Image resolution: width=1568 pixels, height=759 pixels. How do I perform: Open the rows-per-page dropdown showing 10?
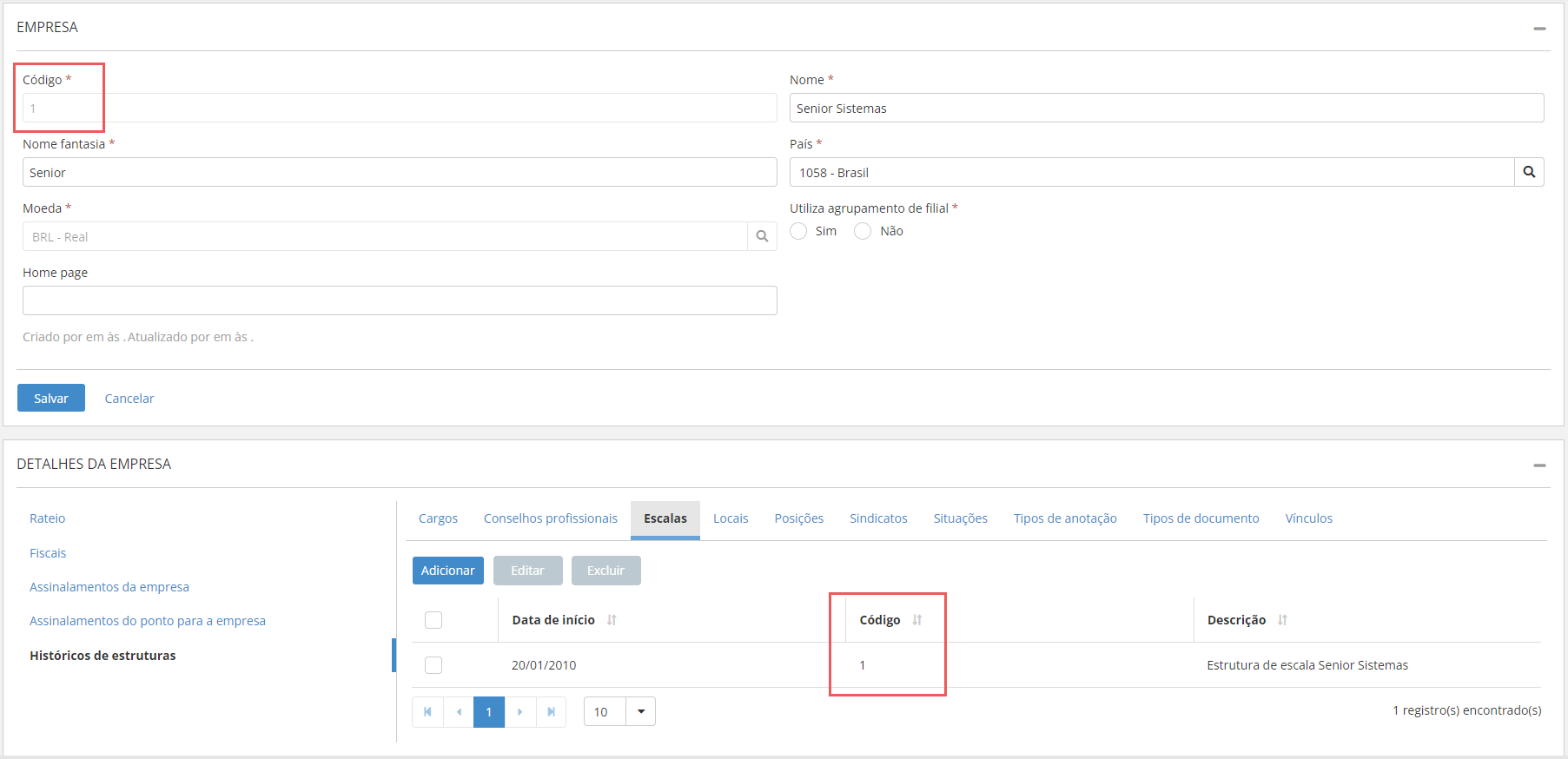coord(641,712)
